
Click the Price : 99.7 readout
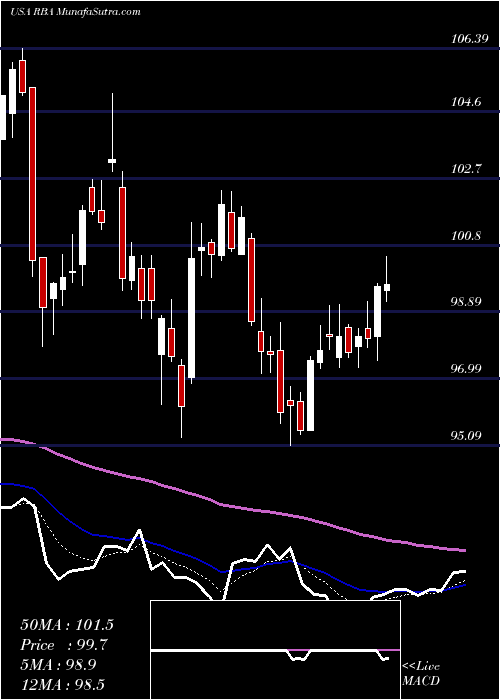tap(64, 645)
